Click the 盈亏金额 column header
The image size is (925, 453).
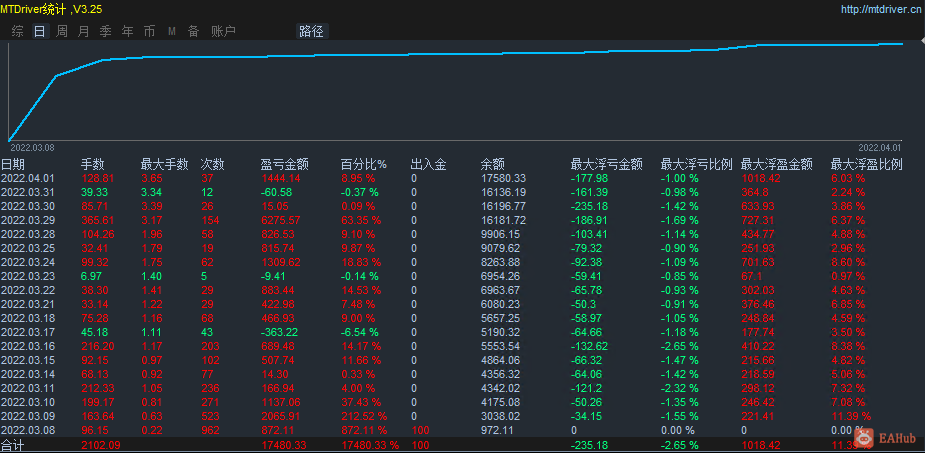[x=284, y=165]
